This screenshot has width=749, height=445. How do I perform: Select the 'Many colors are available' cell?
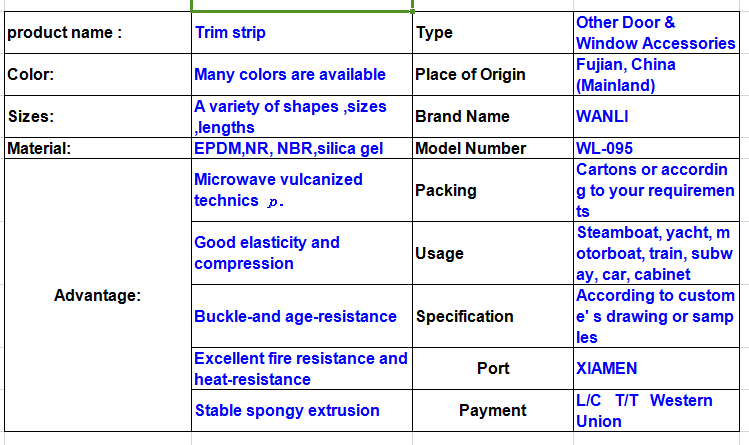pos(302,74)
